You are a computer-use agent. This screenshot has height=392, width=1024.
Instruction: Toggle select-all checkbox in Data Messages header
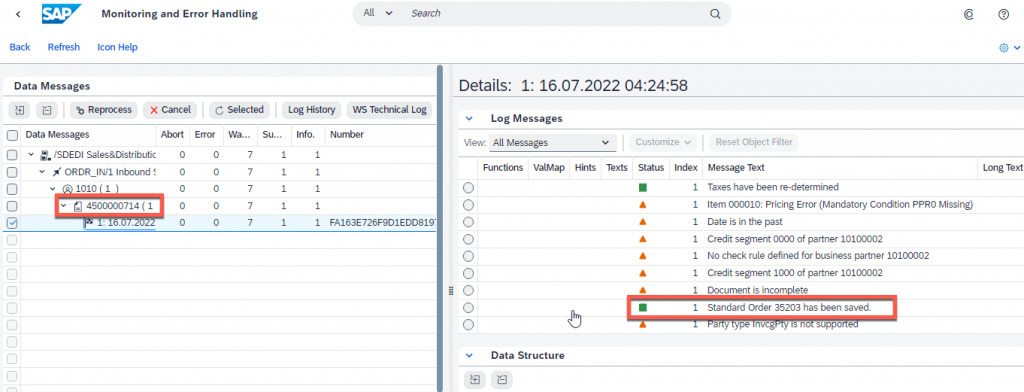[12, 135]
